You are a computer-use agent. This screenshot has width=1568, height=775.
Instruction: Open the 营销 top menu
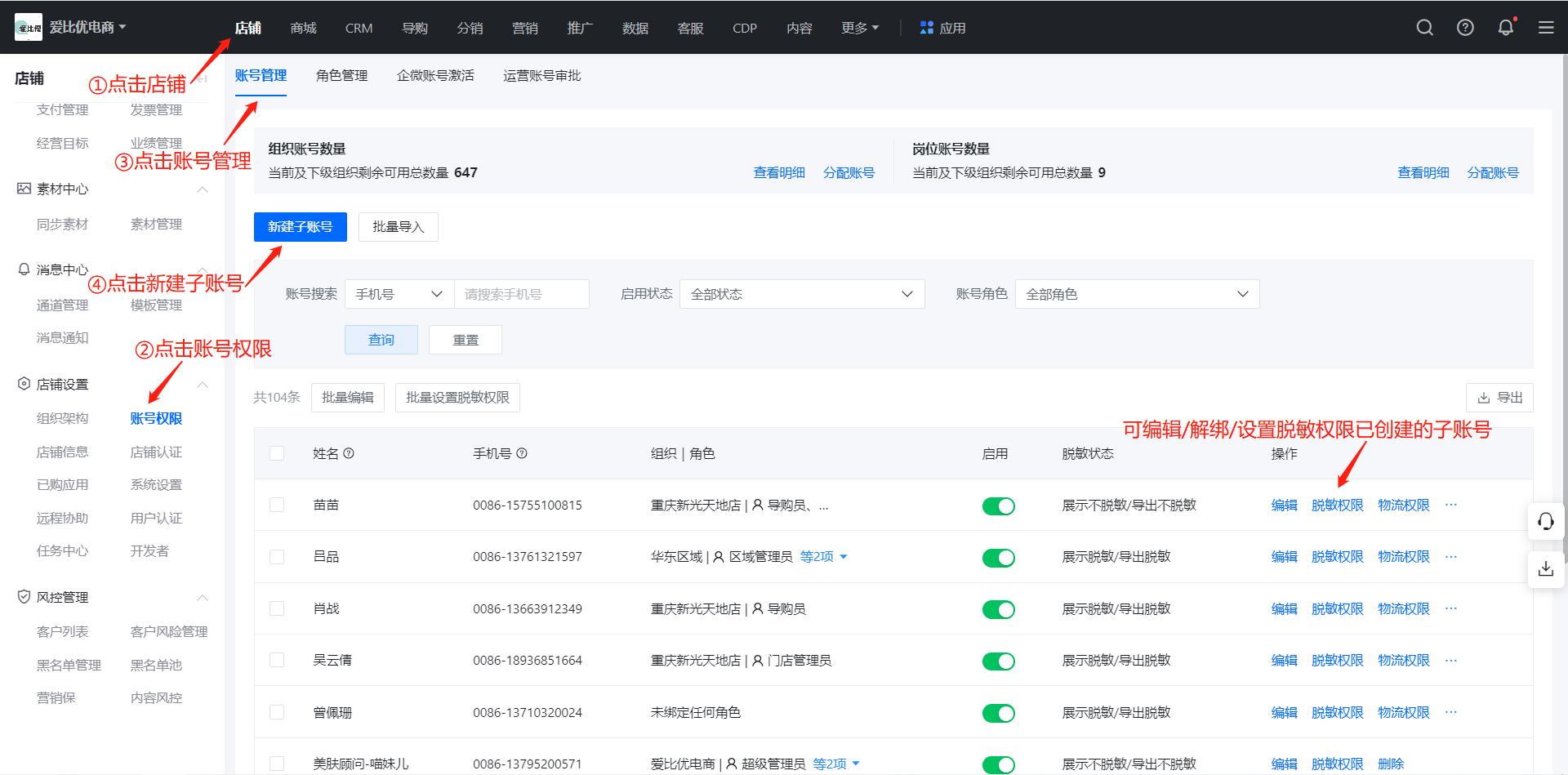point(524,28)
